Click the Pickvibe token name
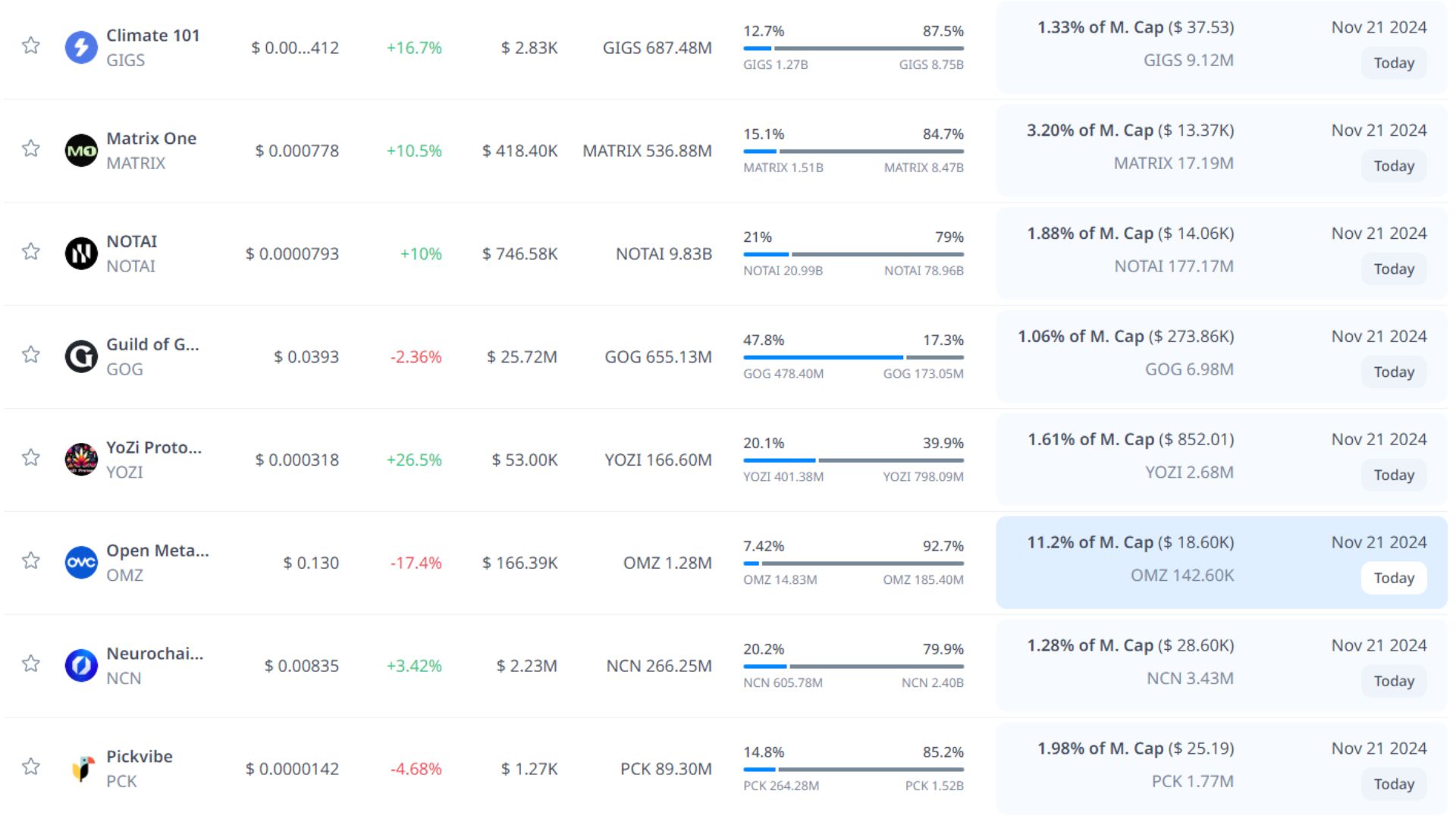The height and width of the screenshot is (819, 1456). point(140,757)
